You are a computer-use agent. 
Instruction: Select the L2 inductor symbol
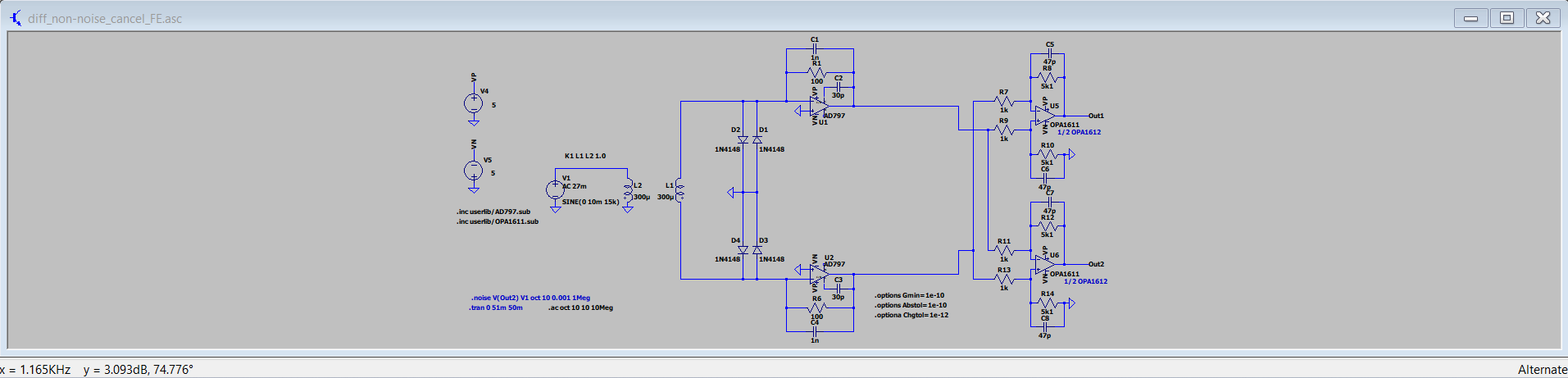(x=628, y=191)
